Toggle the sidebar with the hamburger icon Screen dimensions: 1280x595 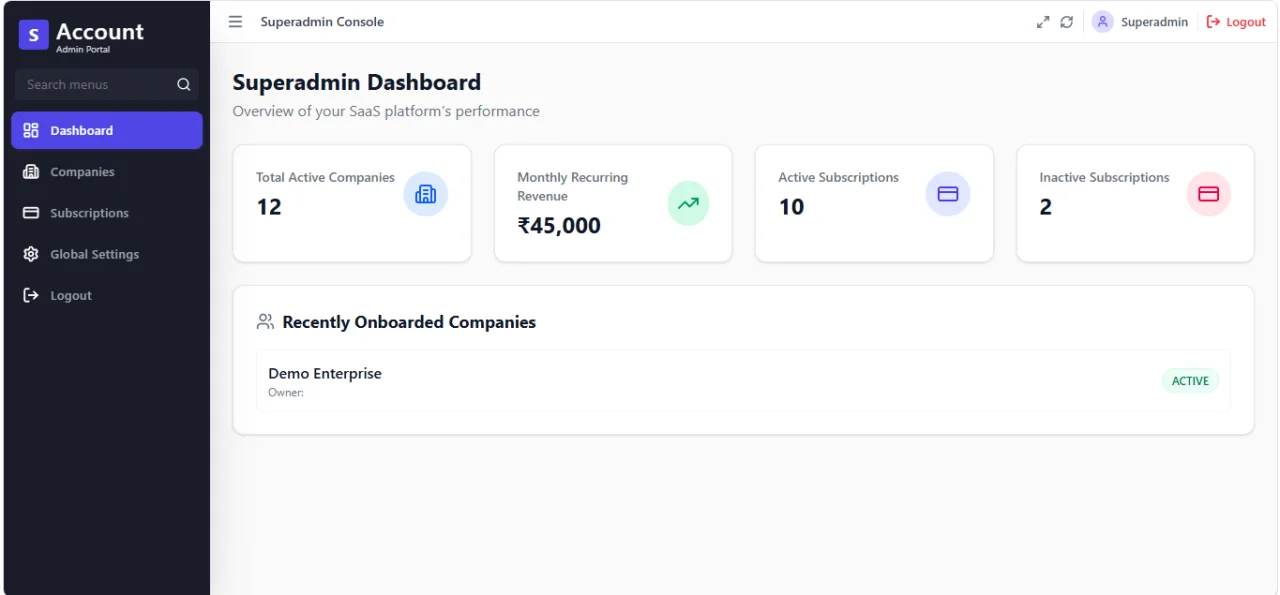pos(235,21)
